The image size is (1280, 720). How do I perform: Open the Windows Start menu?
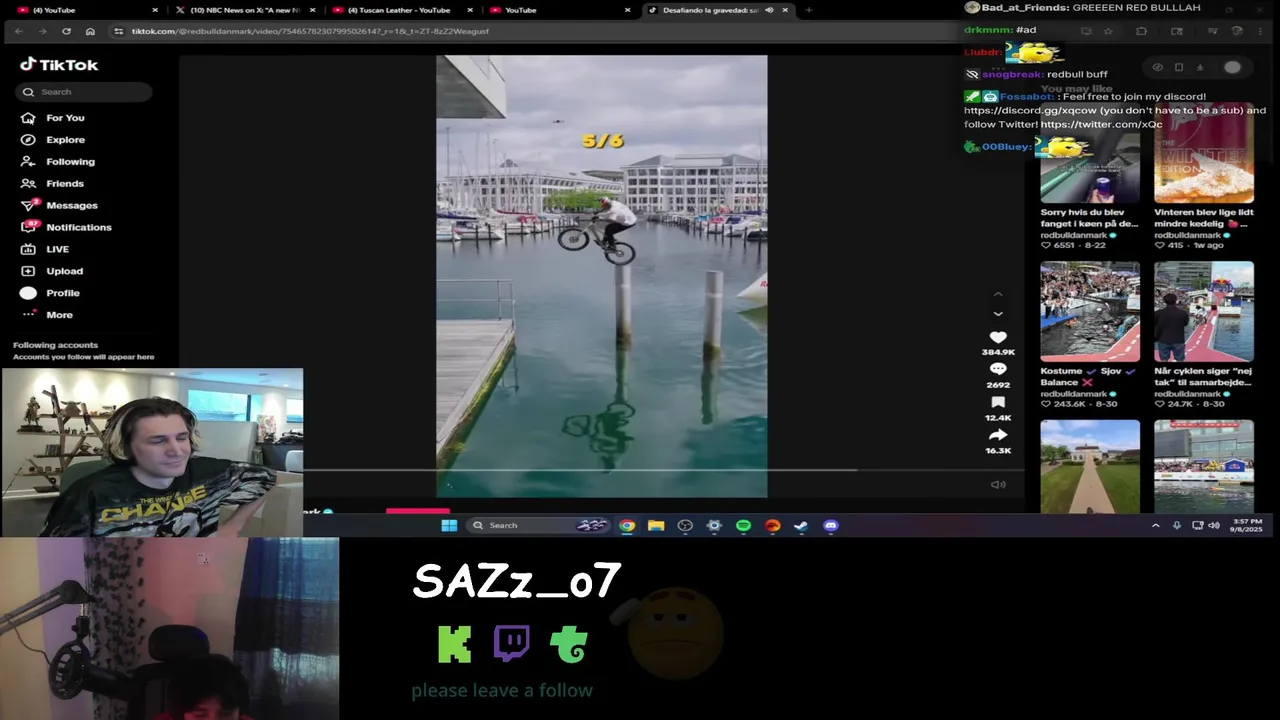tap(449, 525)
